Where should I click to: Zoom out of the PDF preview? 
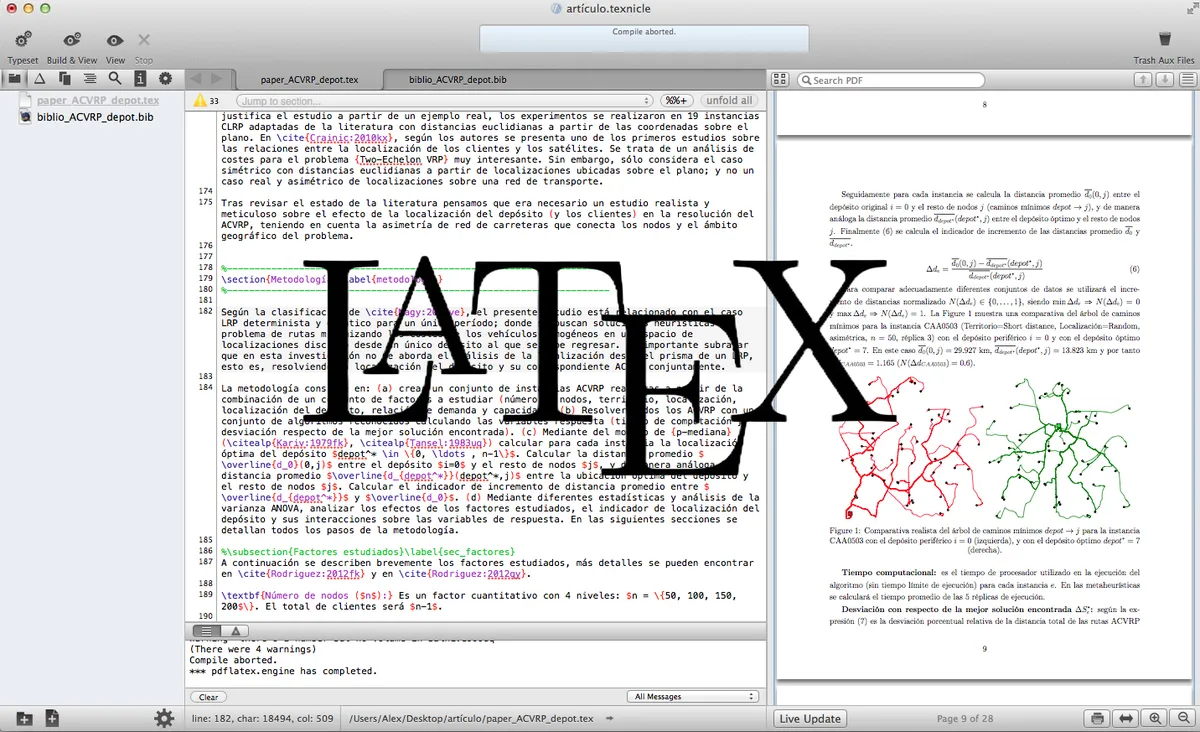pos(1181,718)
